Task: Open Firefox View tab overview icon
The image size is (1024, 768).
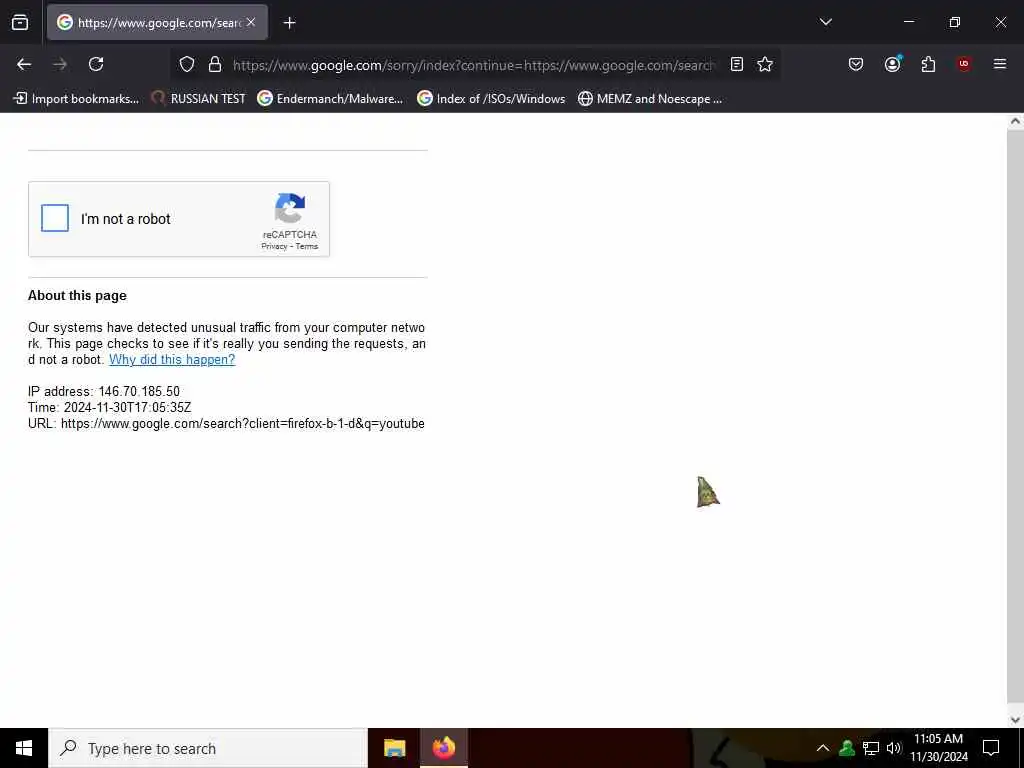Action: [x=20, y=23]
